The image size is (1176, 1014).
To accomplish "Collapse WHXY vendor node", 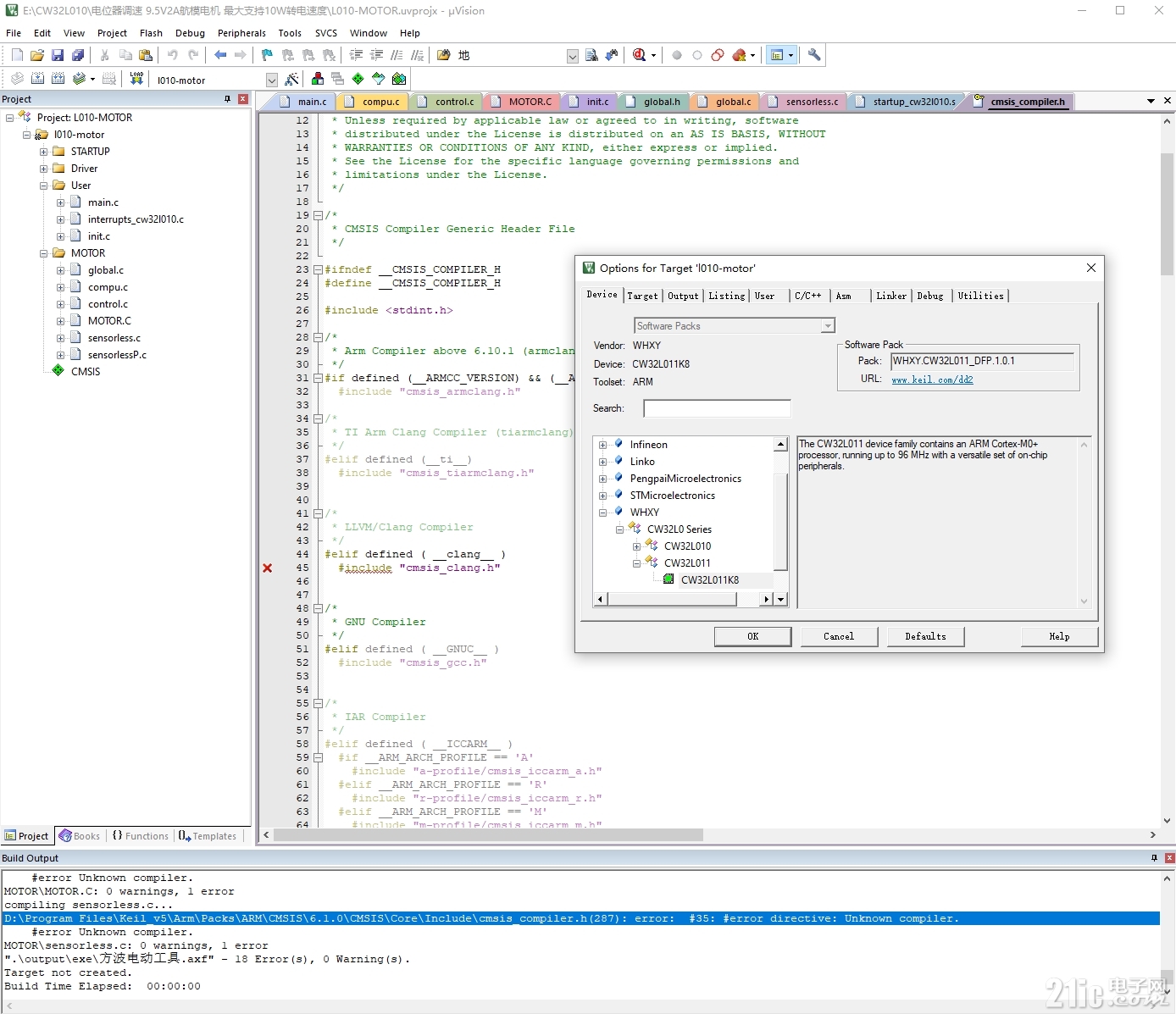I will 602,513.
